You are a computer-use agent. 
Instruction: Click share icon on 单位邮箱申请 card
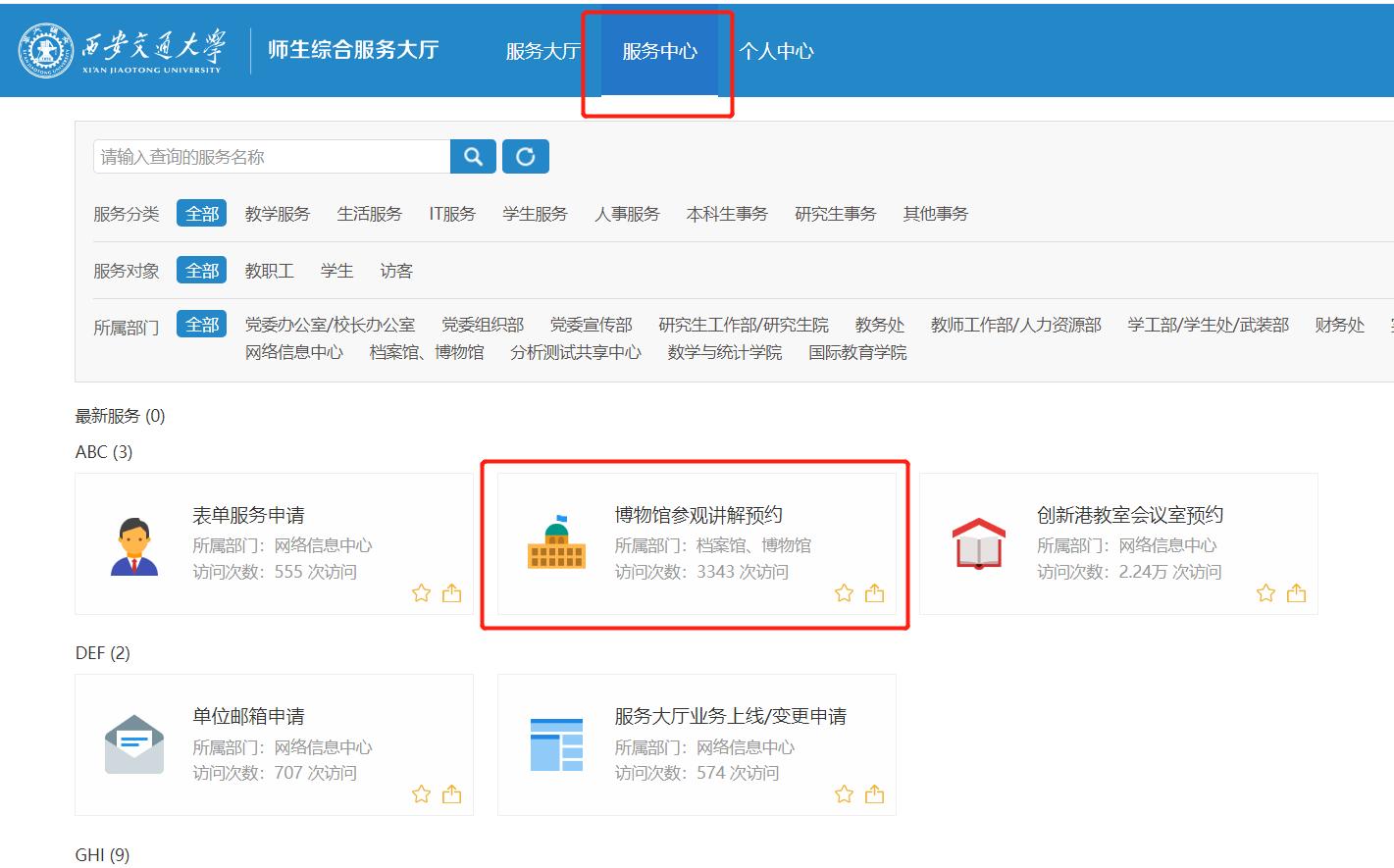point(451,794)
